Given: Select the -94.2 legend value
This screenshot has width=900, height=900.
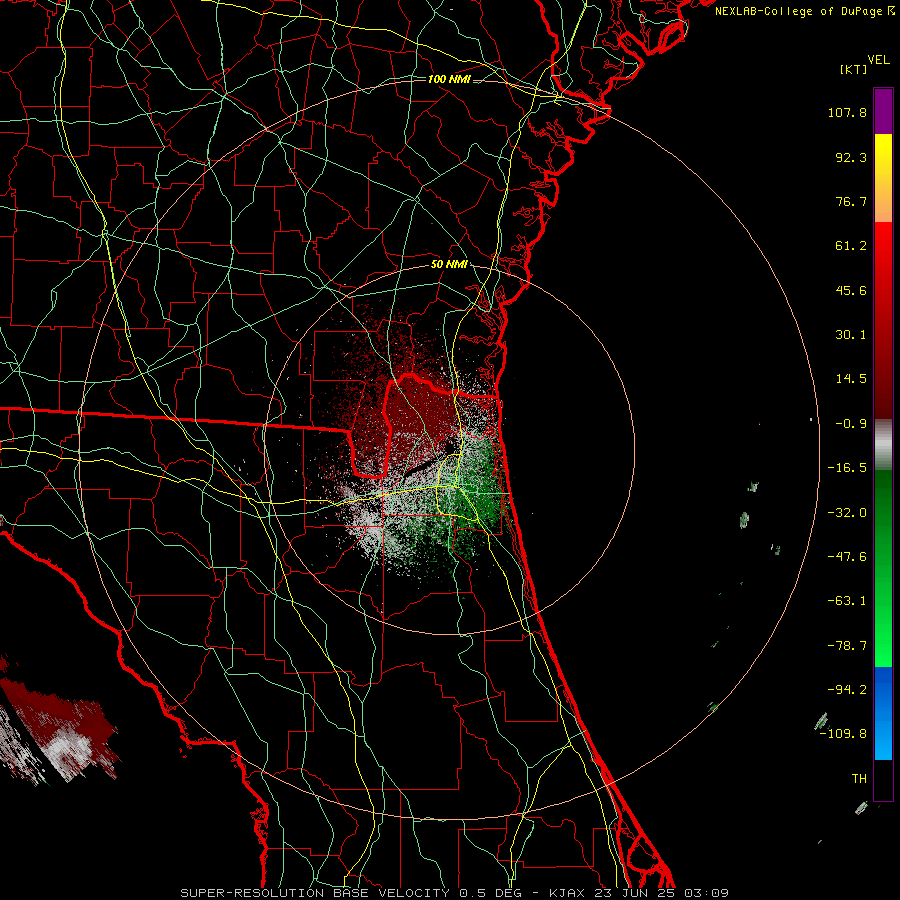Looking at the screenshot, I should (x=847, y=690).
